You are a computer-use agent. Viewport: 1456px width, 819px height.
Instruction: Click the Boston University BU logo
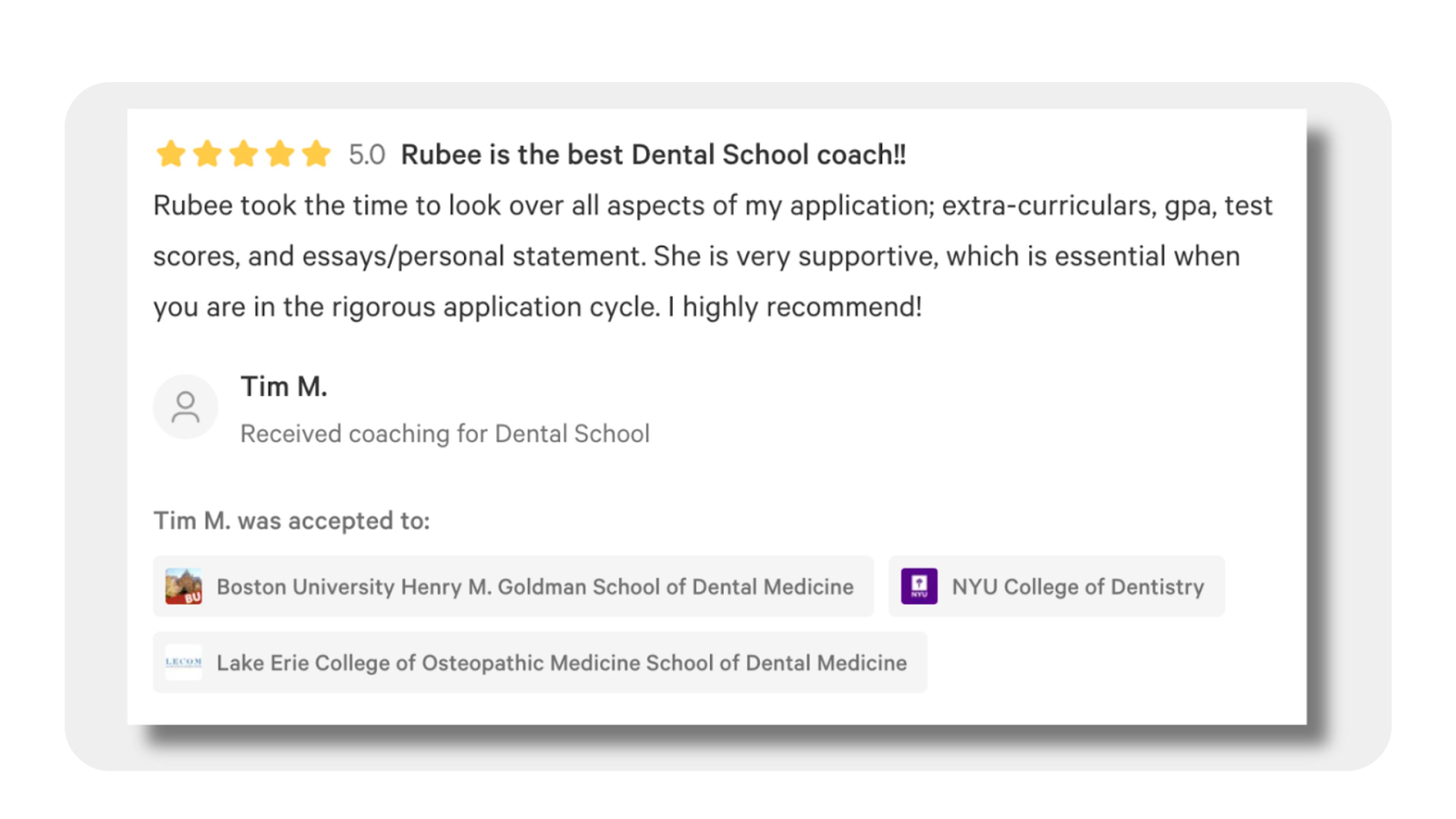tap(183, 586)
